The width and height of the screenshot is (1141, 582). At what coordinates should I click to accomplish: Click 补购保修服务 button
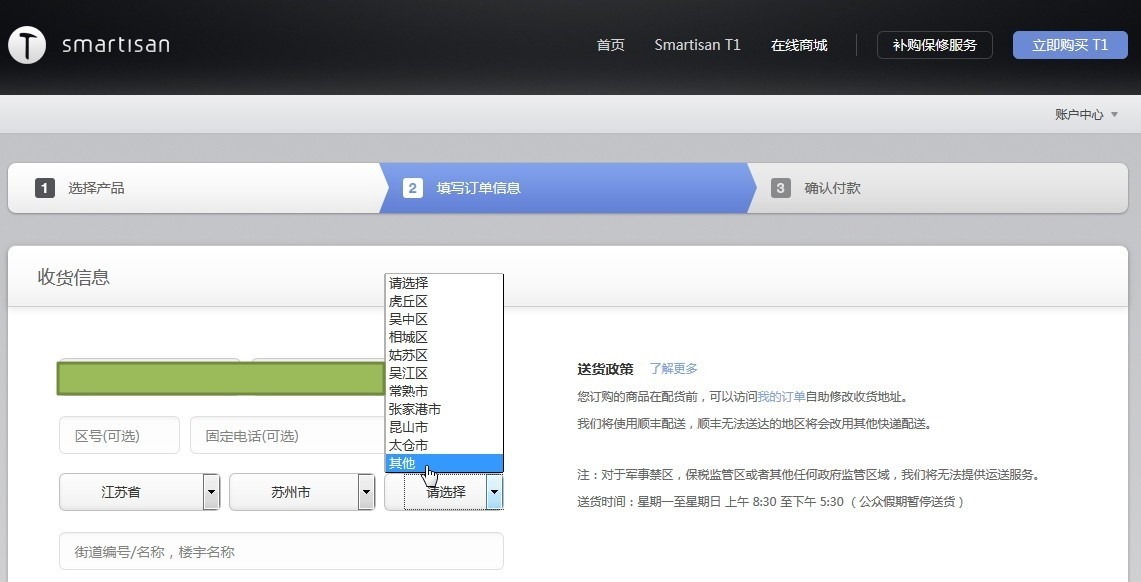click(x=935, y=45)
